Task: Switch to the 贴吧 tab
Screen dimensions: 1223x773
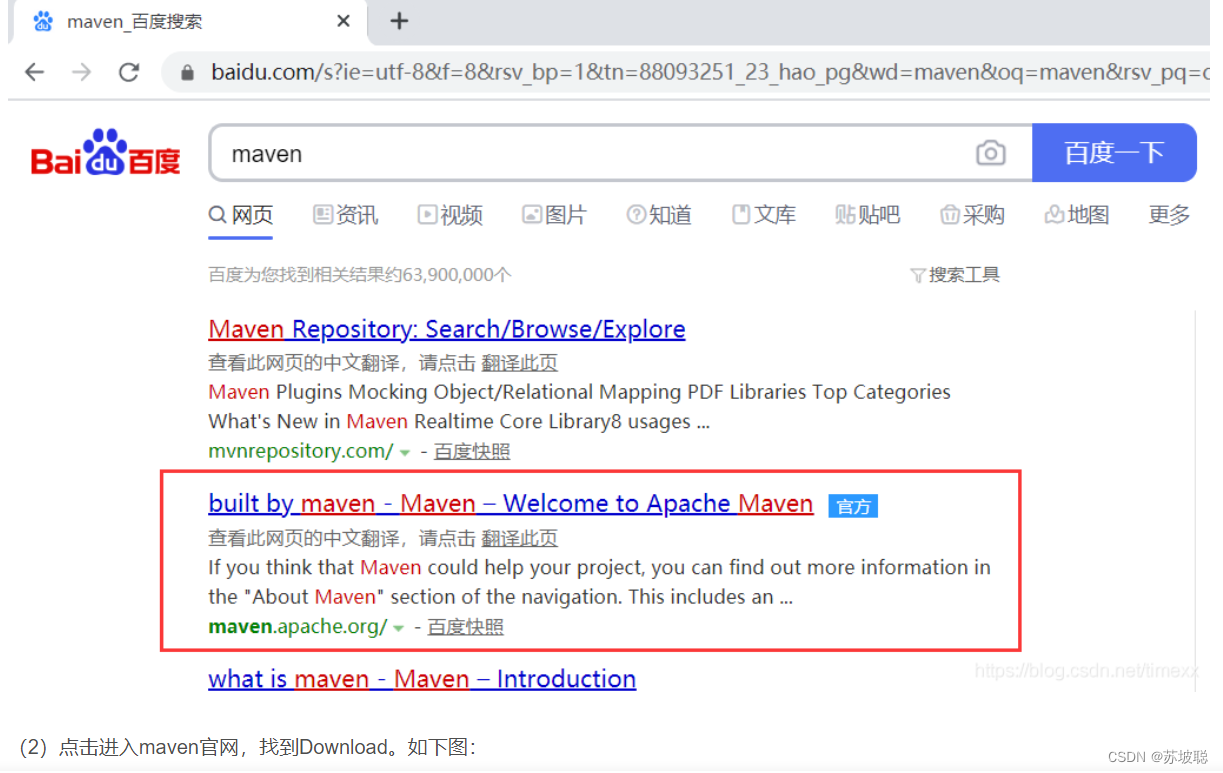Action: [x=868, y=215]
